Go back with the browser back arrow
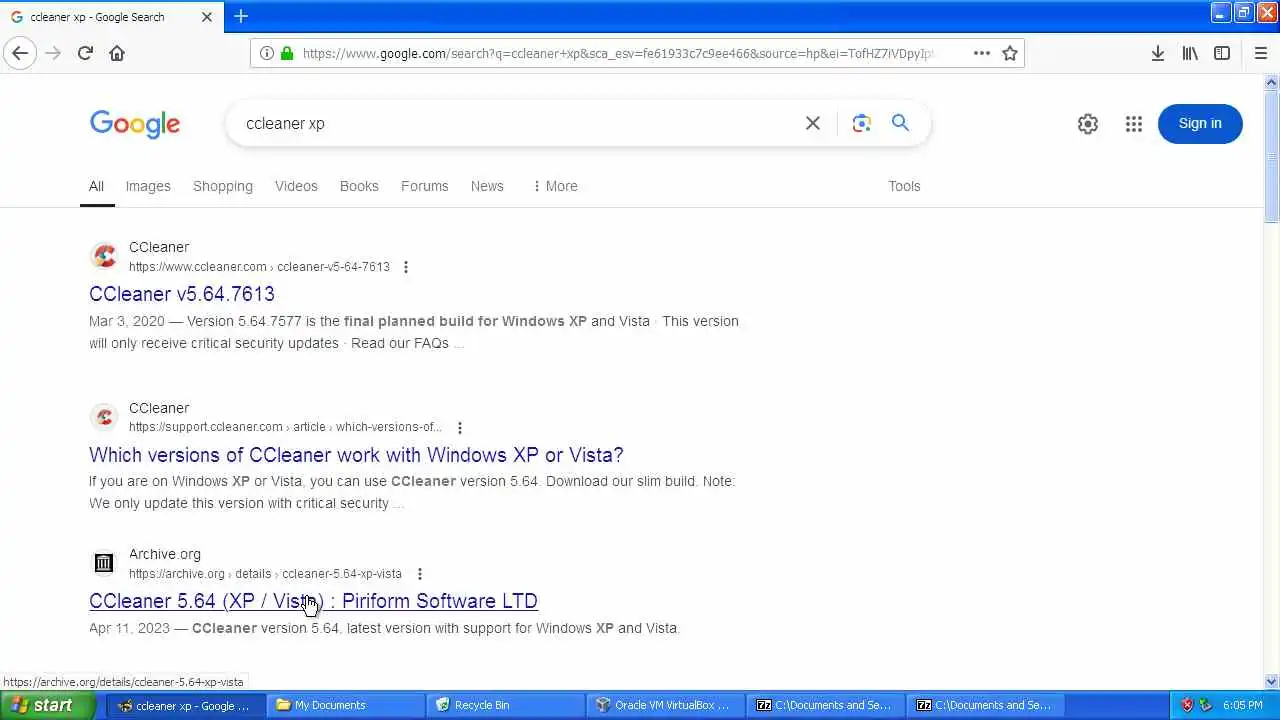Image resolution: width=1280 pixels, height=720 pixels. point(20,53)
